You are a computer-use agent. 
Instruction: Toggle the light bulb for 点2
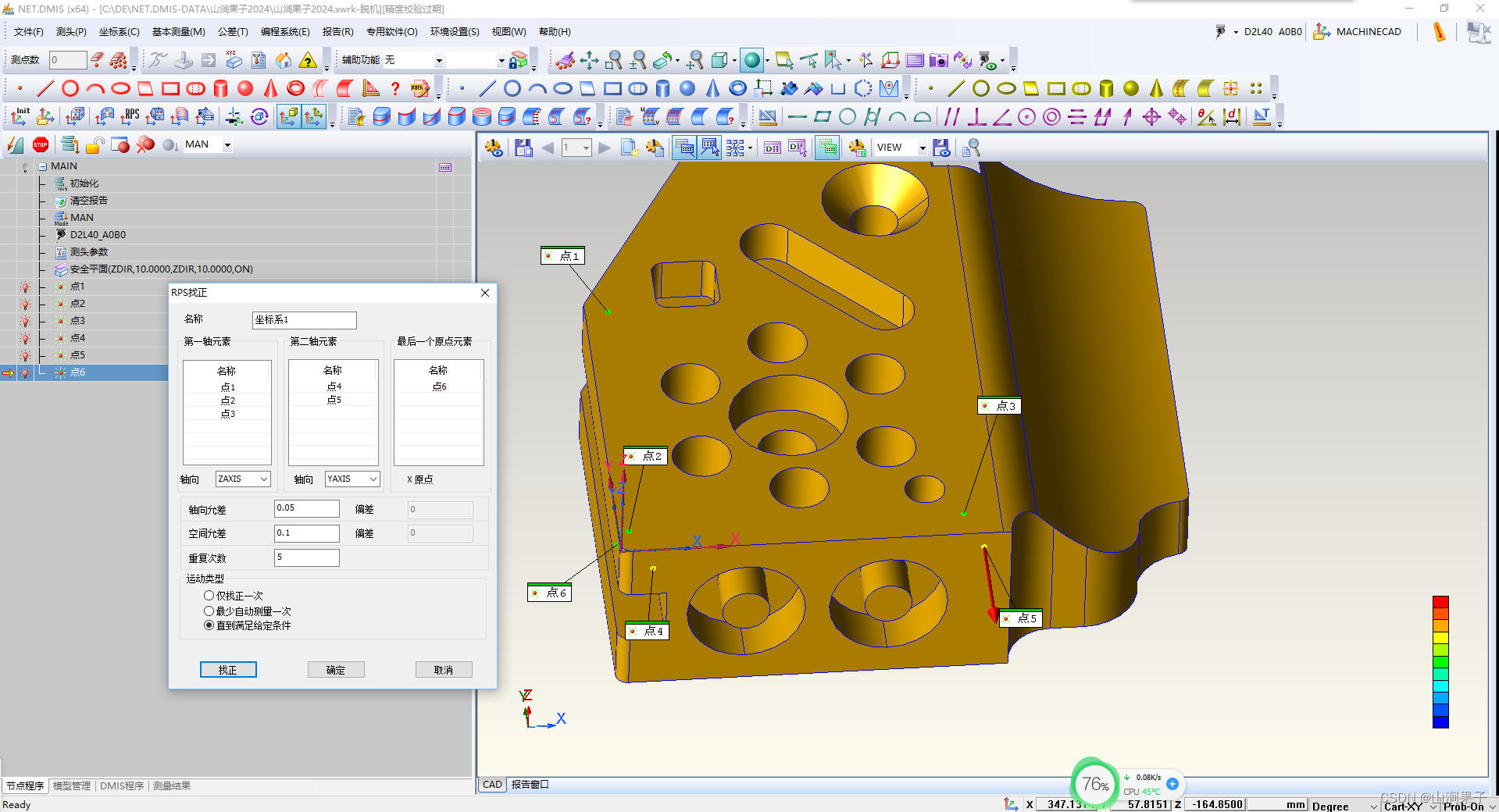(25, 304)
